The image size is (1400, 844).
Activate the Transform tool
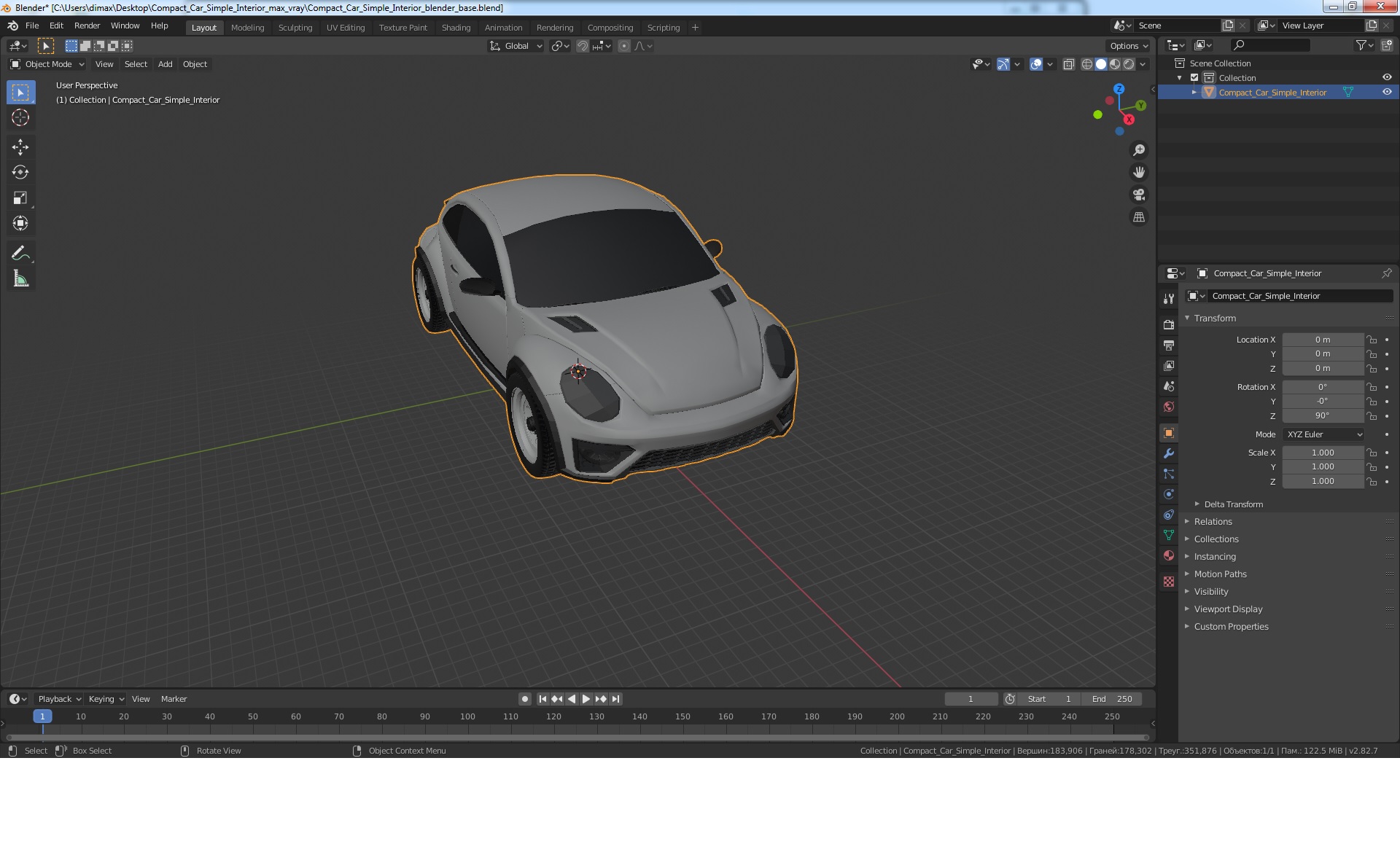click(20, 224)
